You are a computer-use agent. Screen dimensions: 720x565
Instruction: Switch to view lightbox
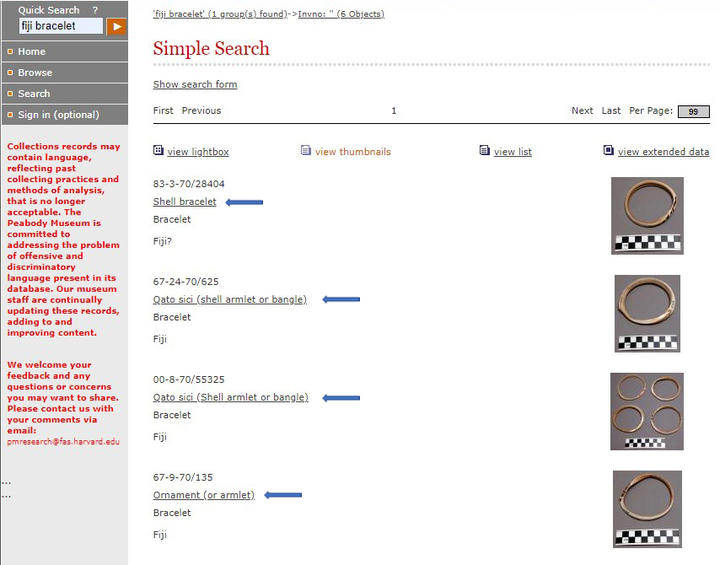click(x=198, y=152)
